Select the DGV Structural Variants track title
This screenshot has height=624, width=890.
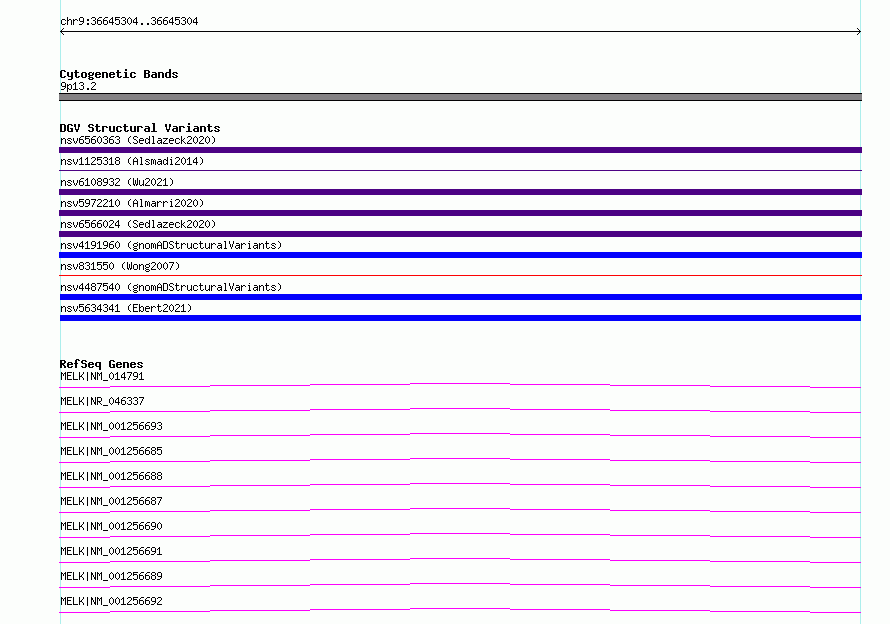click(140, 128)
